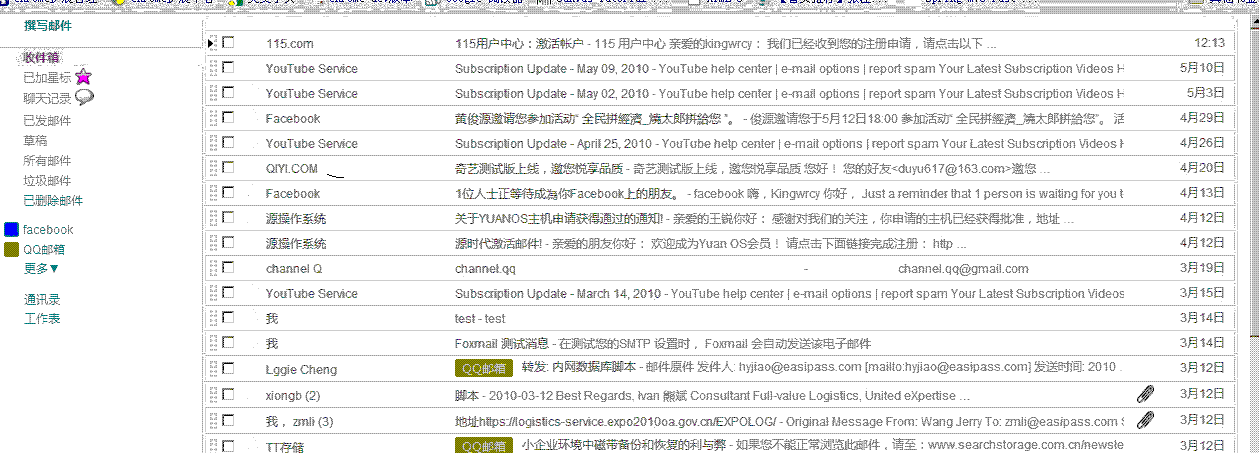This screenshot has width=1259, height=453.
Task: Open the 已发邮件 sent mail folder
Action: [x=48, y=120]
